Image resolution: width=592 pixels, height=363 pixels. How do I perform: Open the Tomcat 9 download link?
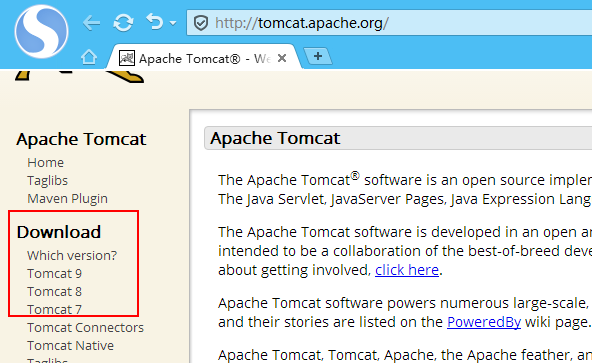[x=54, y=273]
